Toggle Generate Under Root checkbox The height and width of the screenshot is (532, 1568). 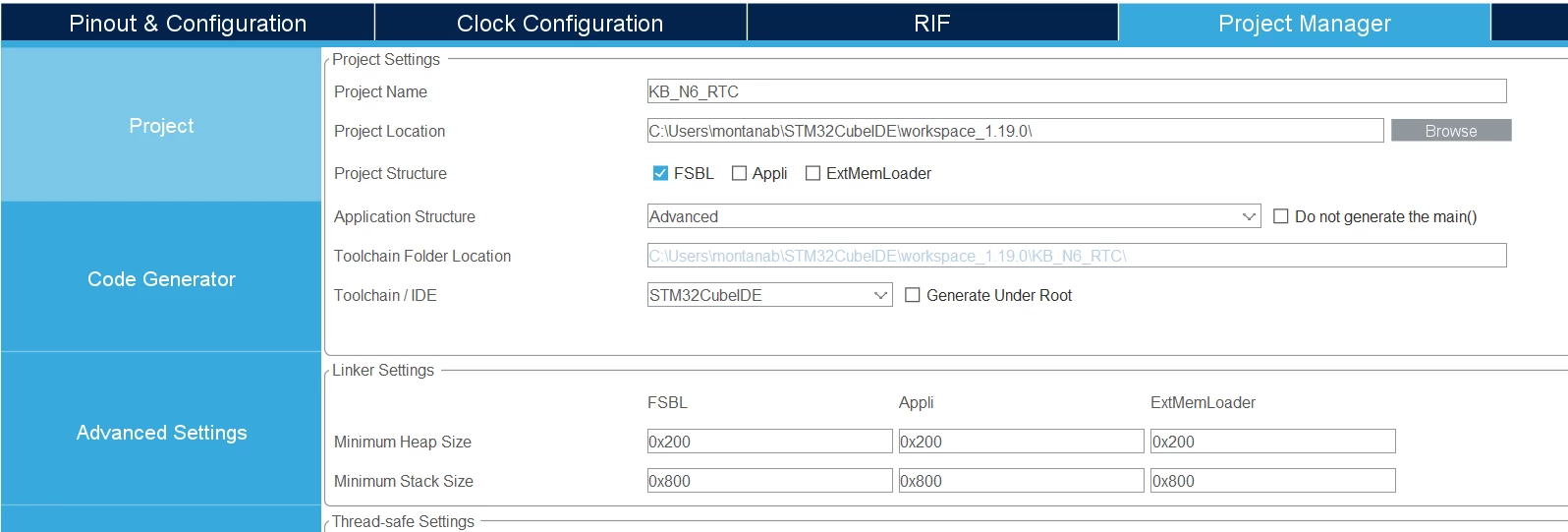[912, 295]
